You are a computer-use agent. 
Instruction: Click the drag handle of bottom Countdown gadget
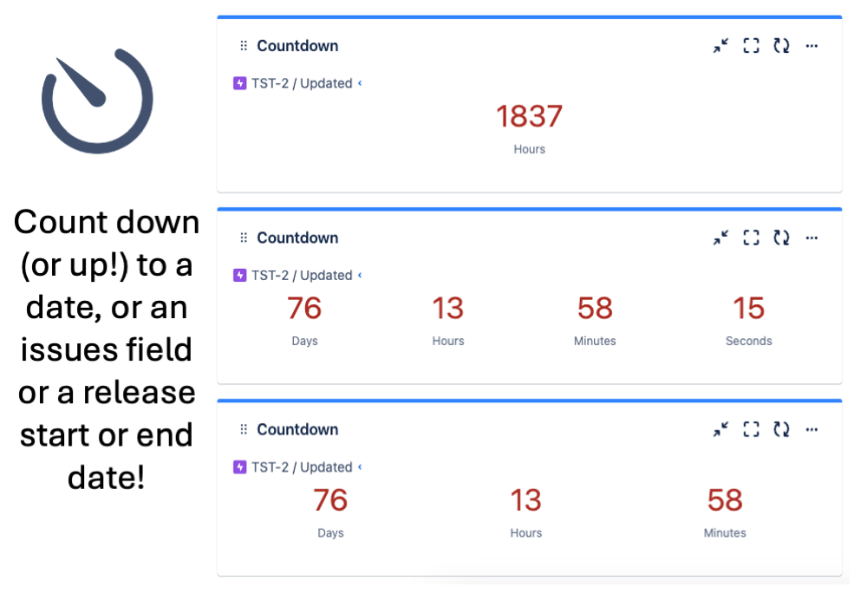click(244, 430)
